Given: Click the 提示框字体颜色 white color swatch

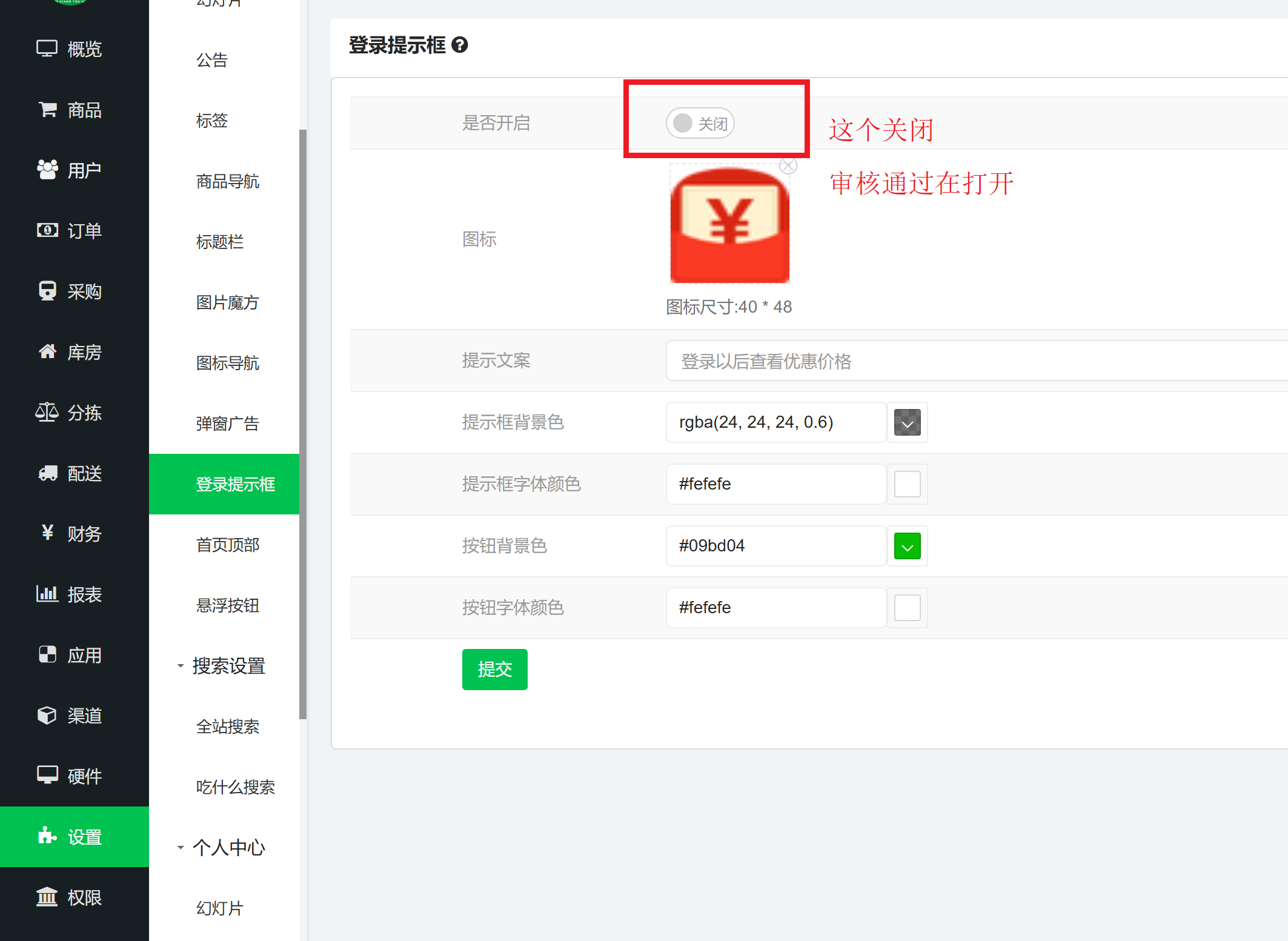Looking at the screenshot, I should point(907,484).
